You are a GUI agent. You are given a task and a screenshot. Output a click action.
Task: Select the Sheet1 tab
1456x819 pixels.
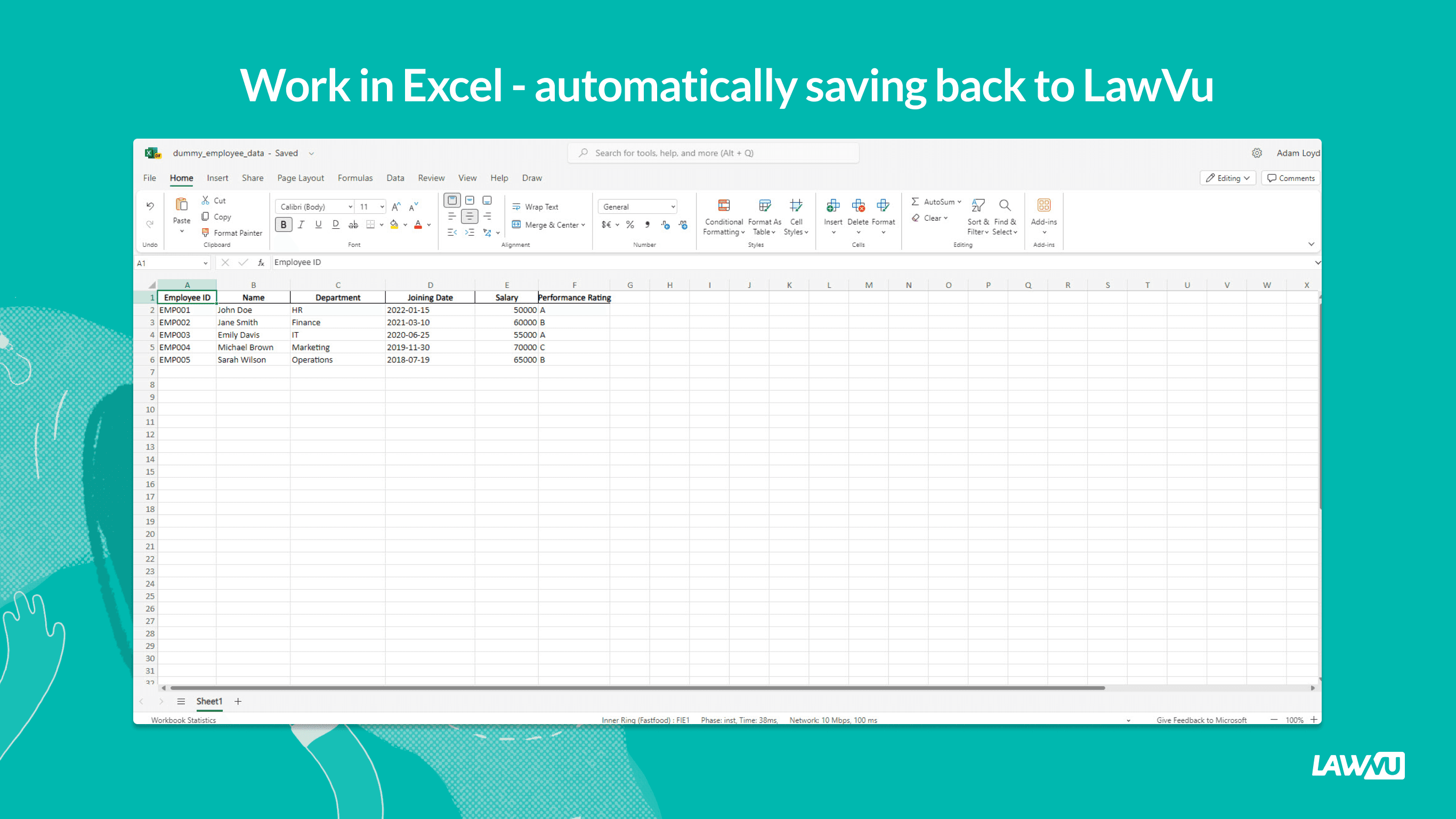tap(209, 701)
